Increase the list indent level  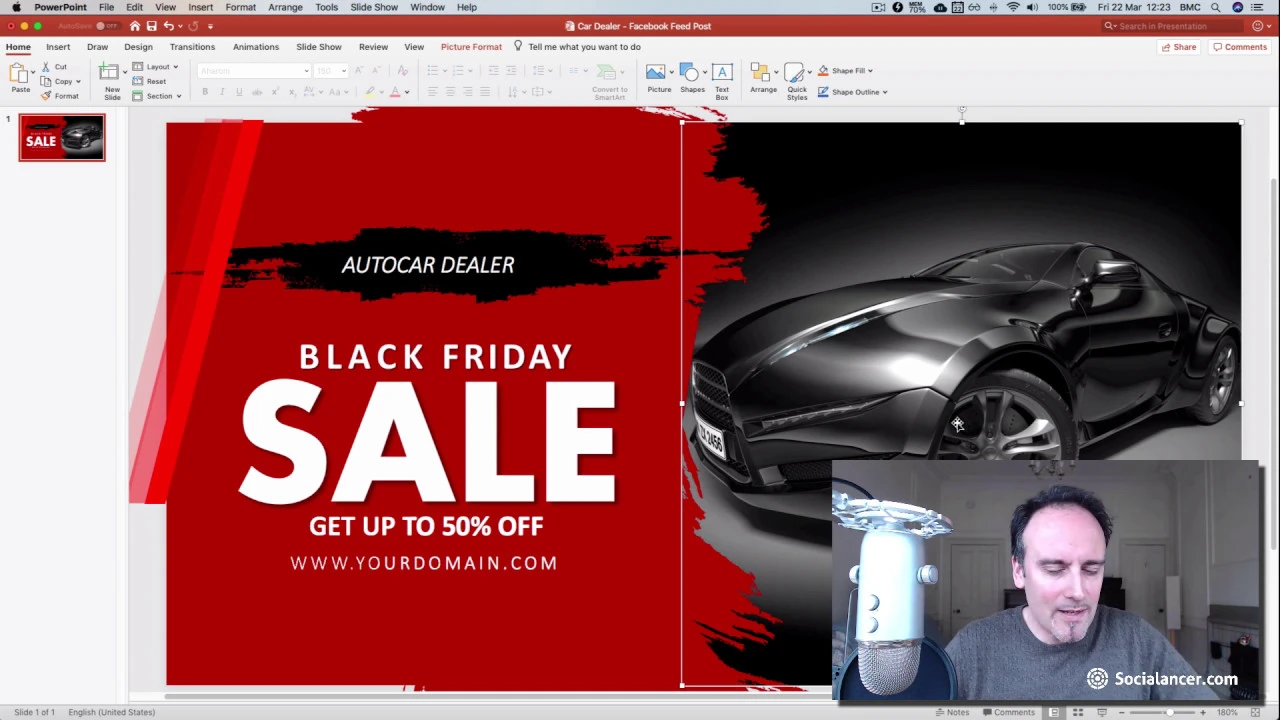point(511,70)
